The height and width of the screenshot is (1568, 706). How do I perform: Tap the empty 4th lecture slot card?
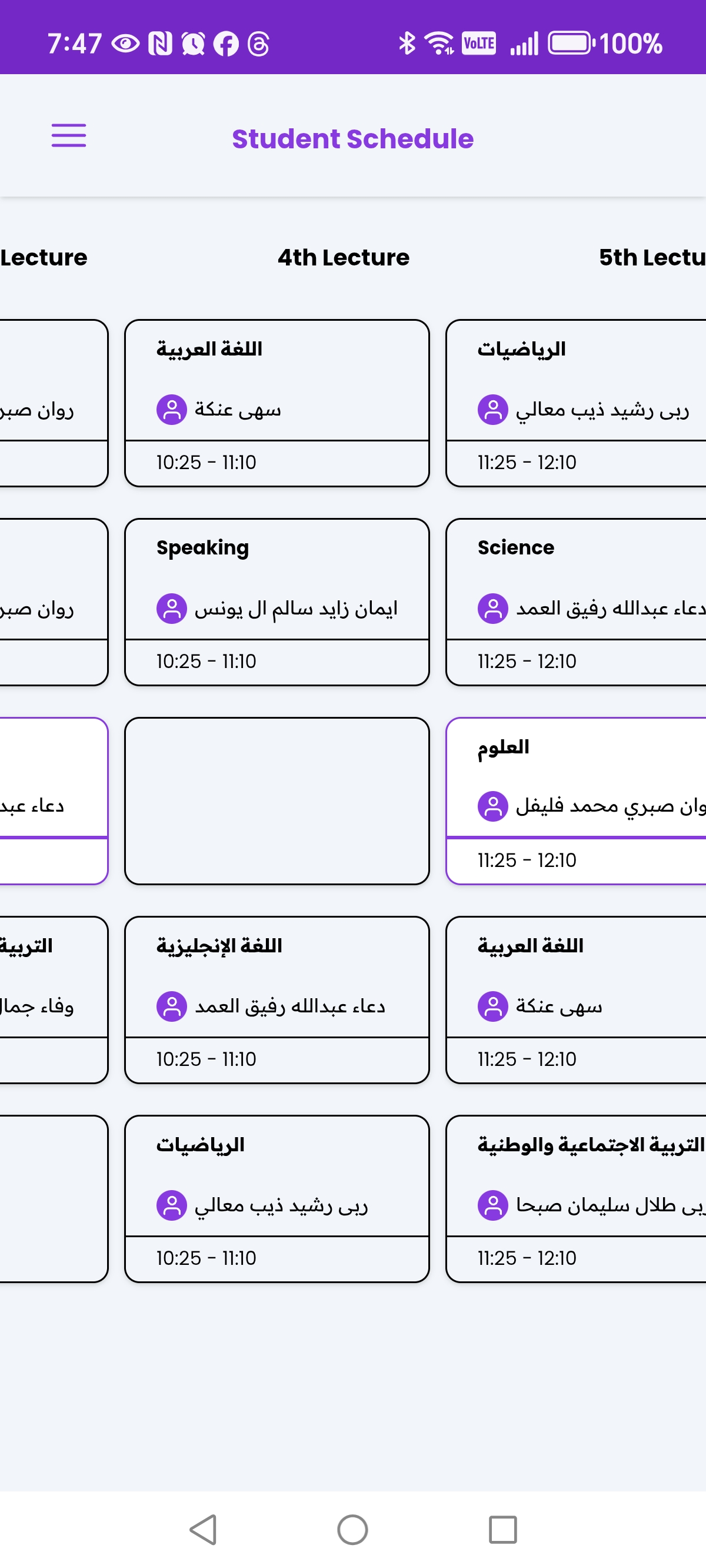pos(277,800)
